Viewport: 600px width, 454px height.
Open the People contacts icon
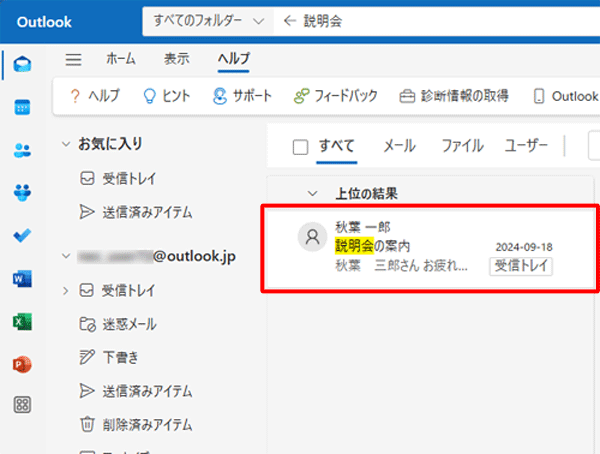point(22,150)
